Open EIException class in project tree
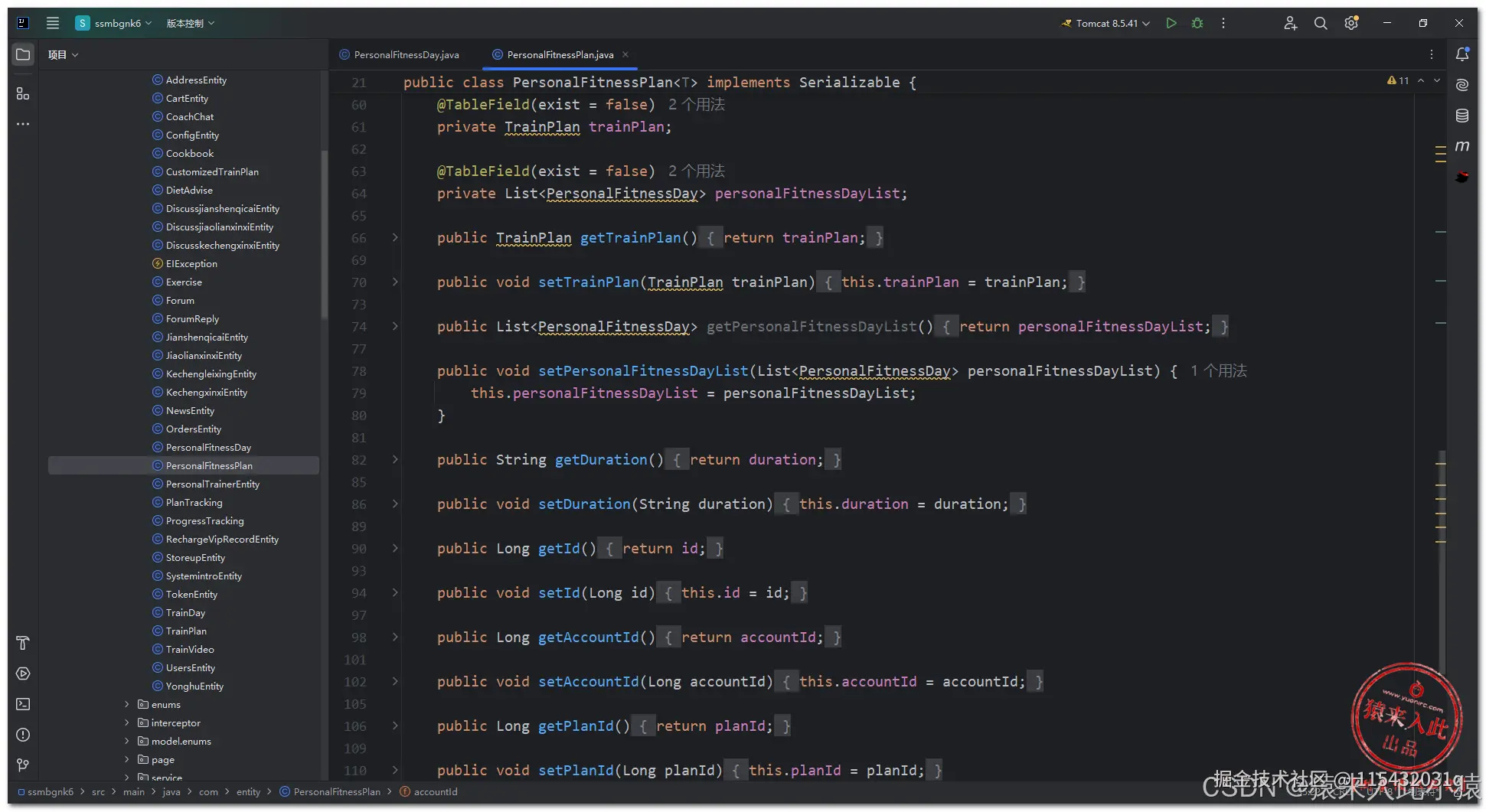 [x=191, y=263]
